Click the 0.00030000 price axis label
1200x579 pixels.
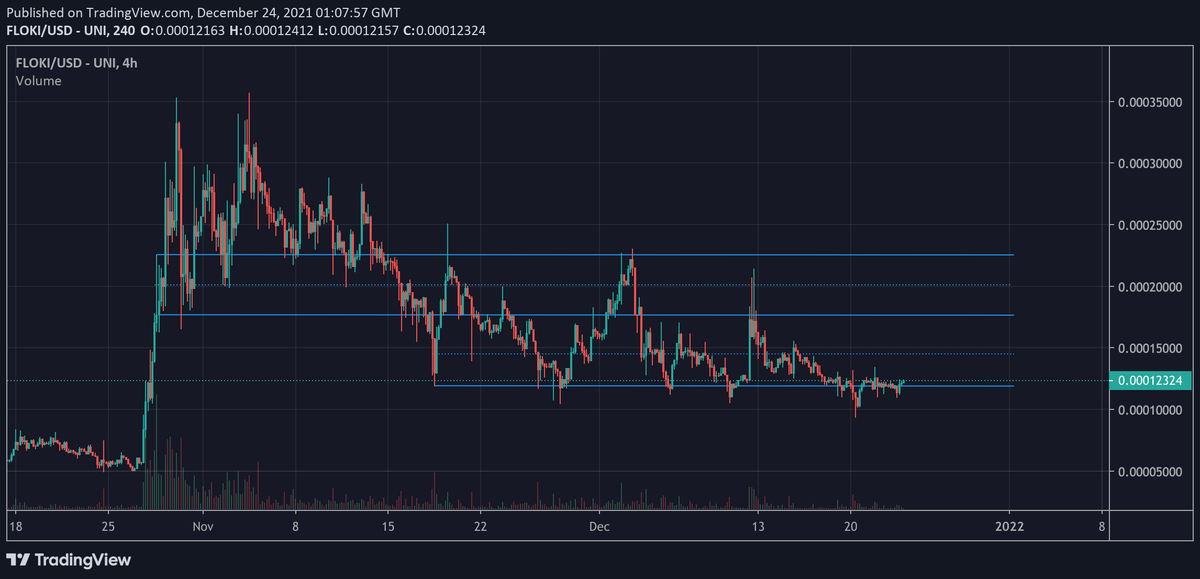(x=1151, y=163)
